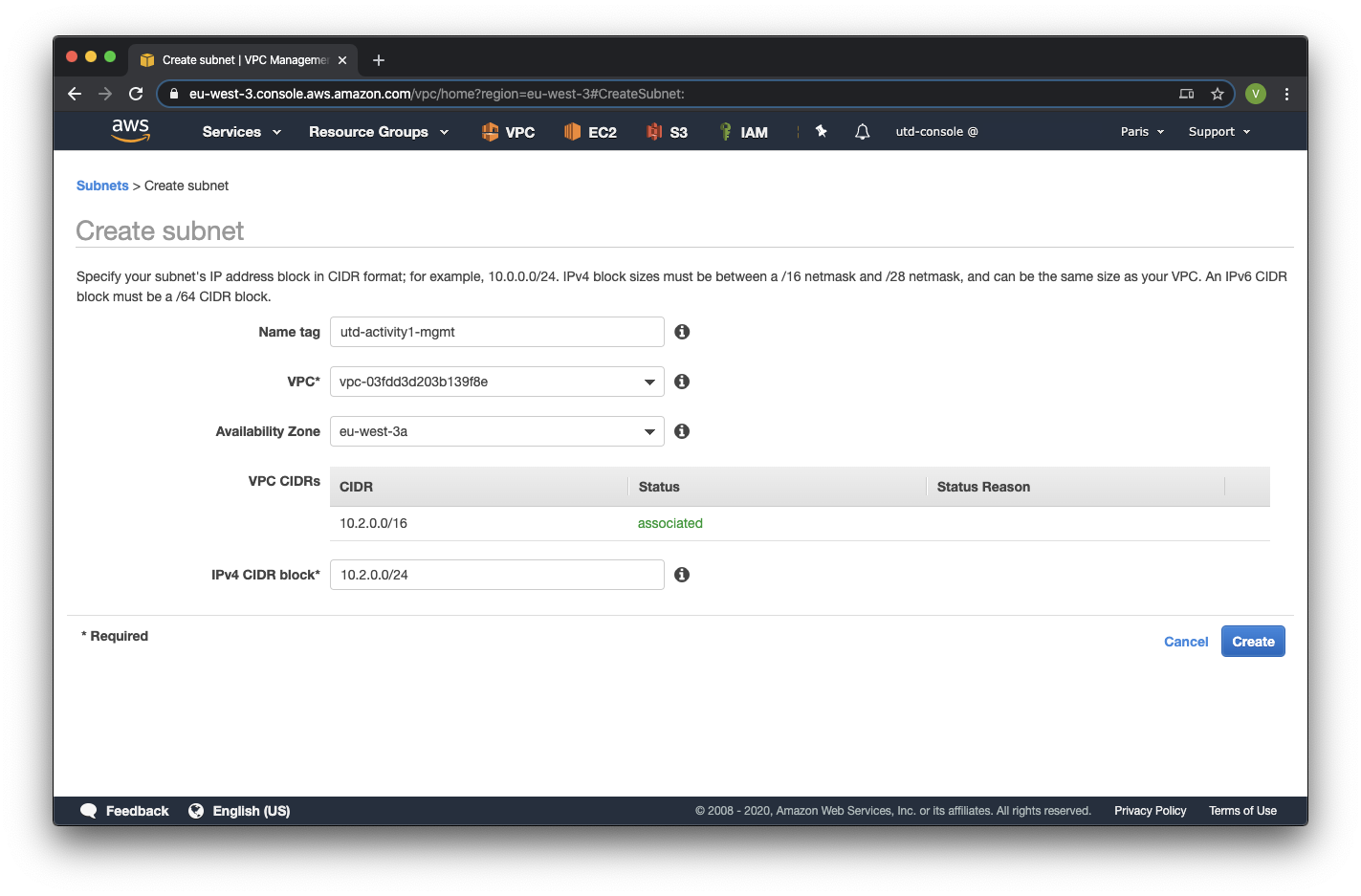Open the Chrome three-dot menu
The height and width of the screenshot is (896, 1361).
click(1286, 94)
